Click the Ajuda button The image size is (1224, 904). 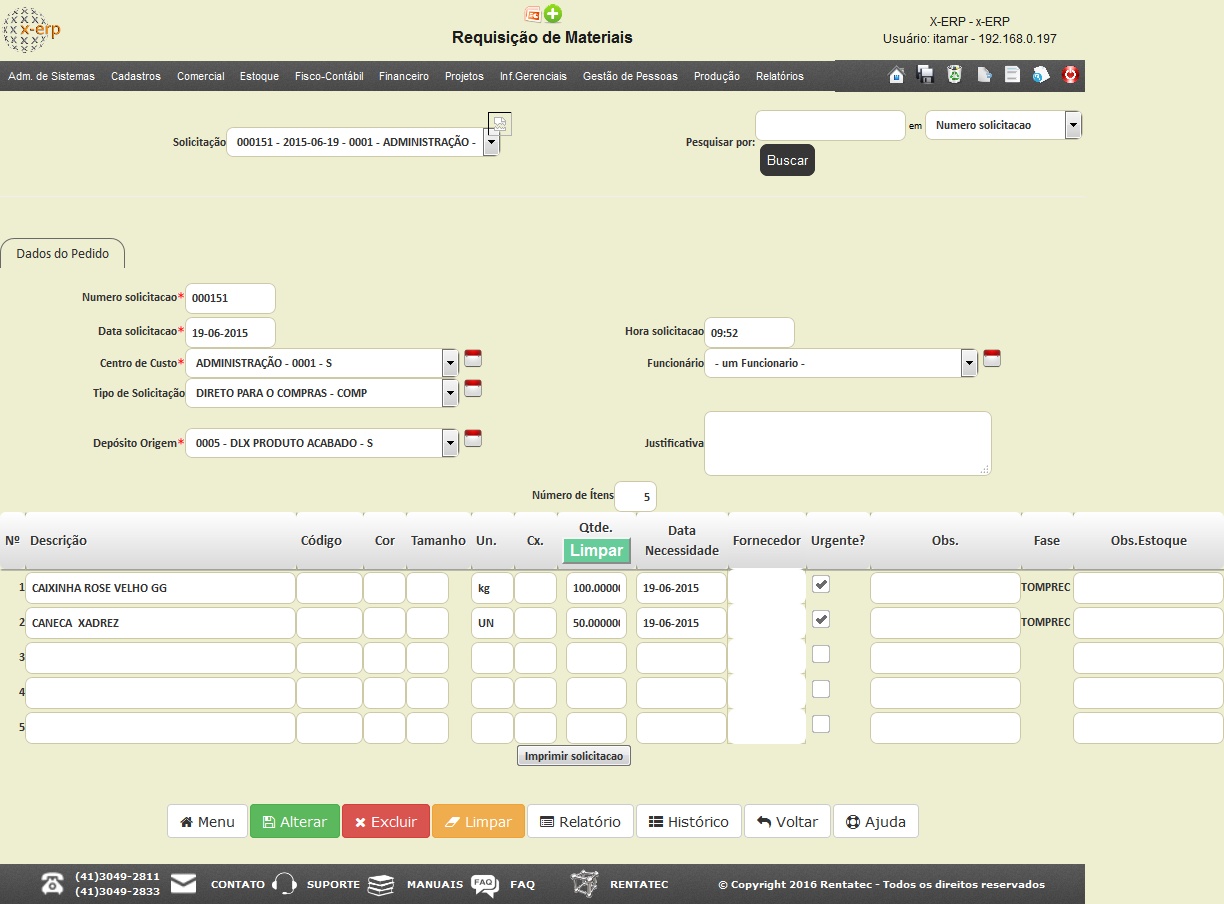(x=876, y=821)
